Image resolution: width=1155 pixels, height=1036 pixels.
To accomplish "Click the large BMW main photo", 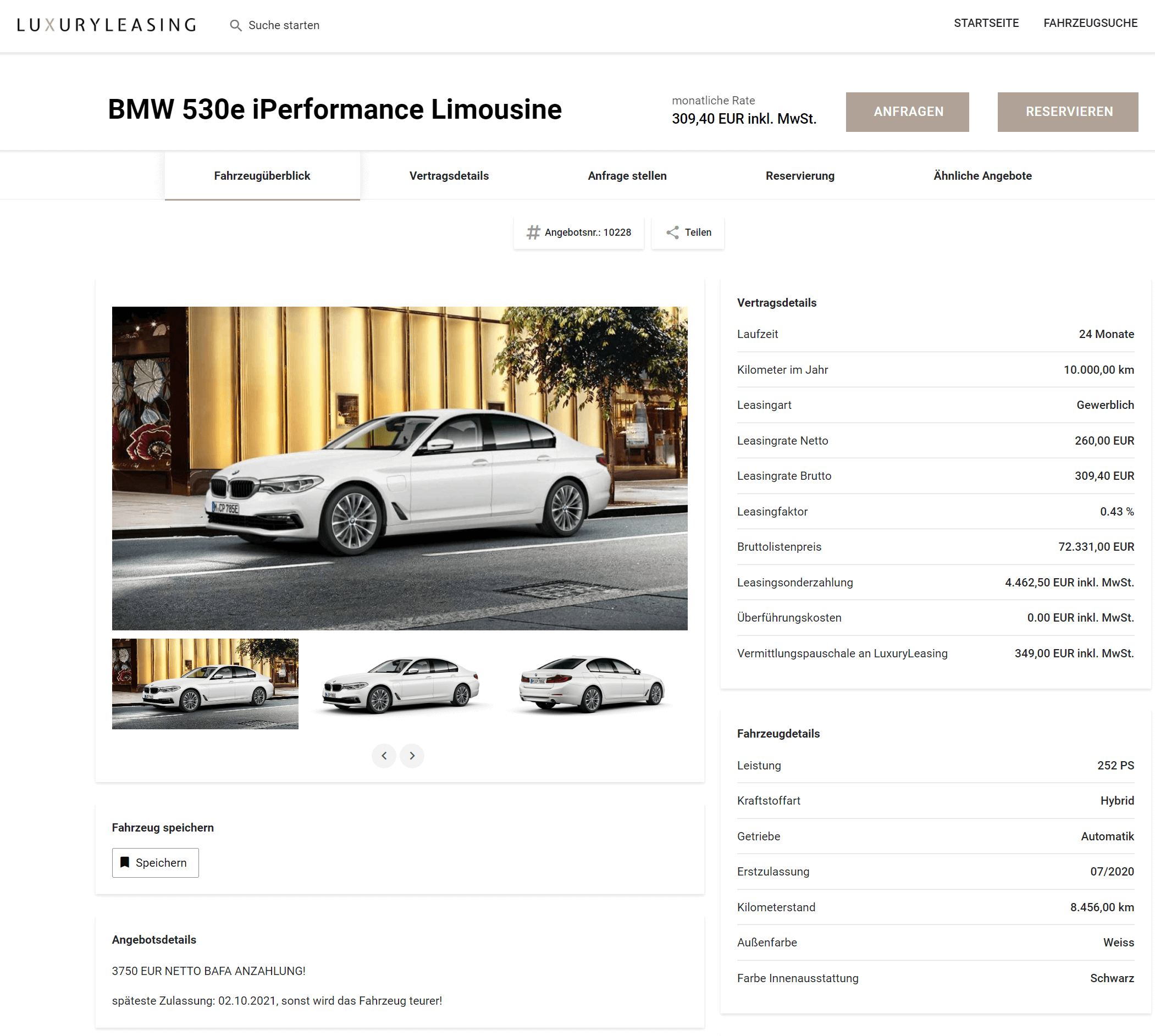I will (x=400, y=468).
